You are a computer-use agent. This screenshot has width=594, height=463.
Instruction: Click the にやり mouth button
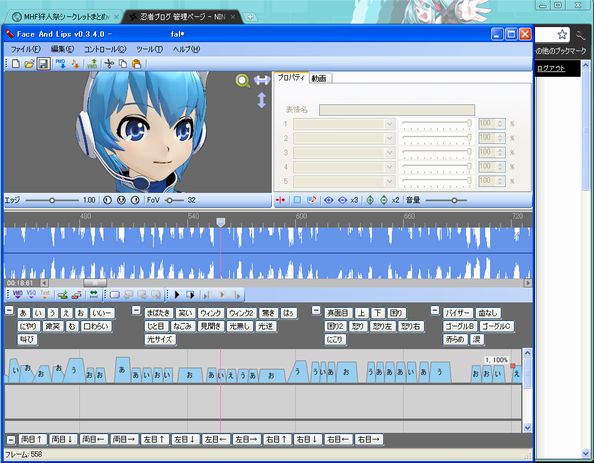[28, 326]
